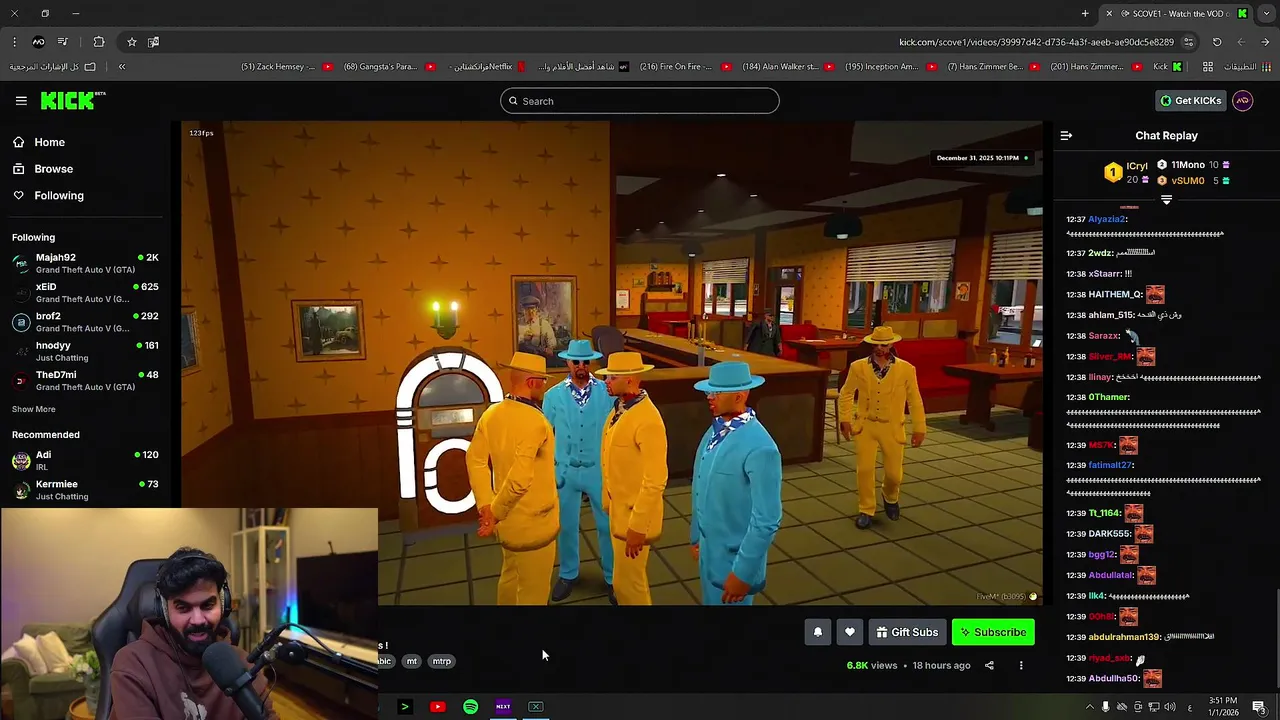Open Spotify from the taskbar

click(x=470, y=707)
